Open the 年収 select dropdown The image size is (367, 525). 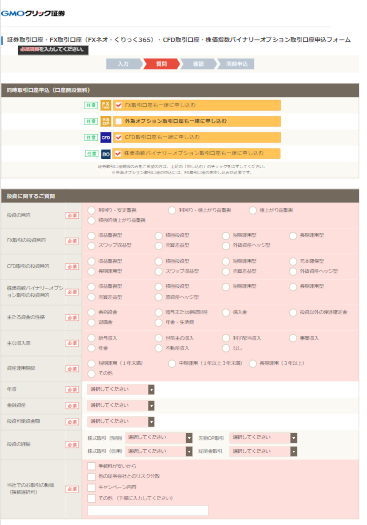[x=121, y=389]
